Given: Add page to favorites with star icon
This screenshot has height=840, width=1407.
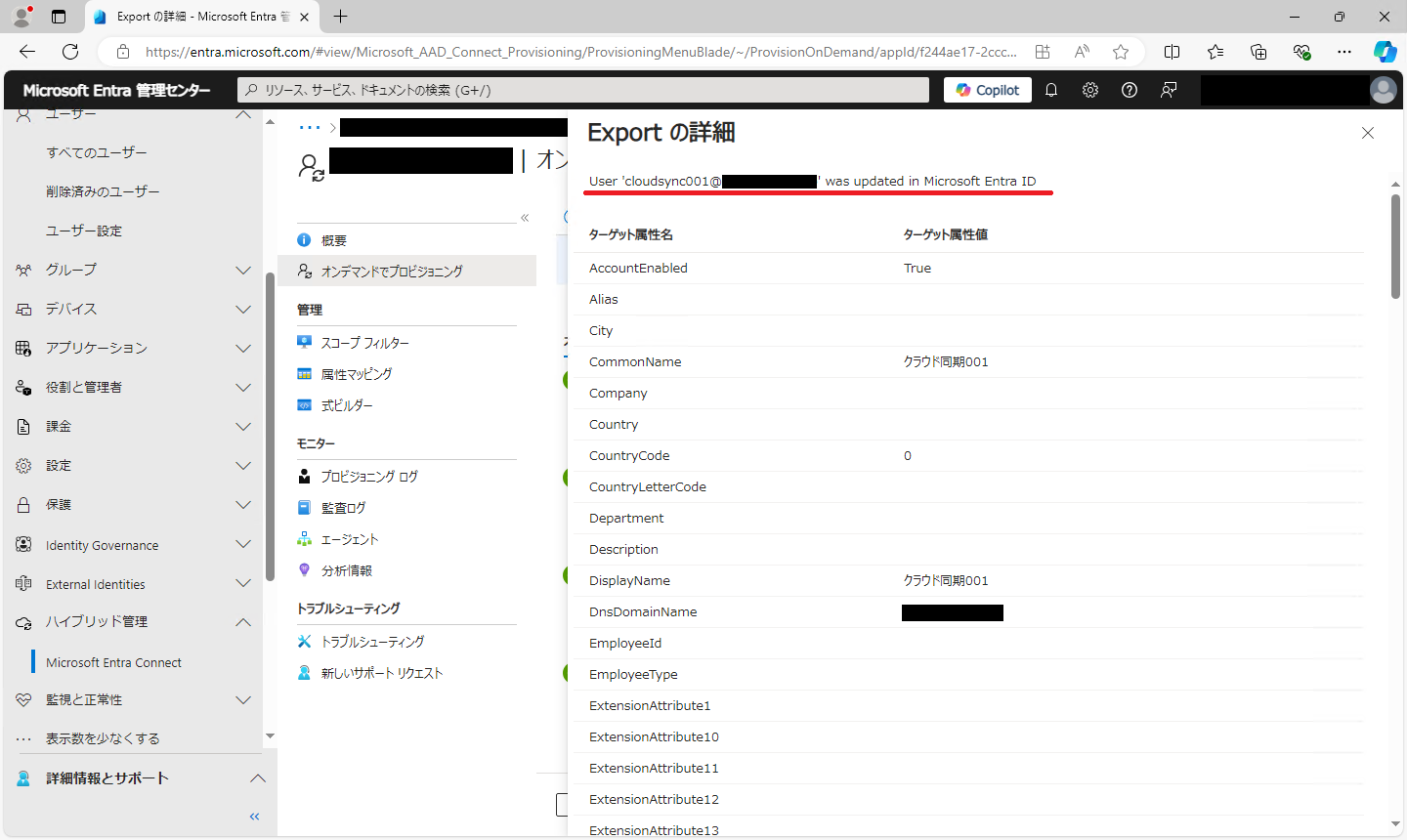Looking at the screenshot, I should point(1121,52).
